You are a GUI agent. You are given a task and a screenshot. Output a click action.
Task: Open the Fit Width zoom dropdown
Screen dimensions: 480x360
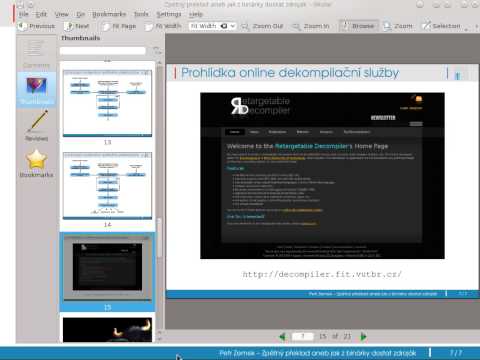coord(212,26)
